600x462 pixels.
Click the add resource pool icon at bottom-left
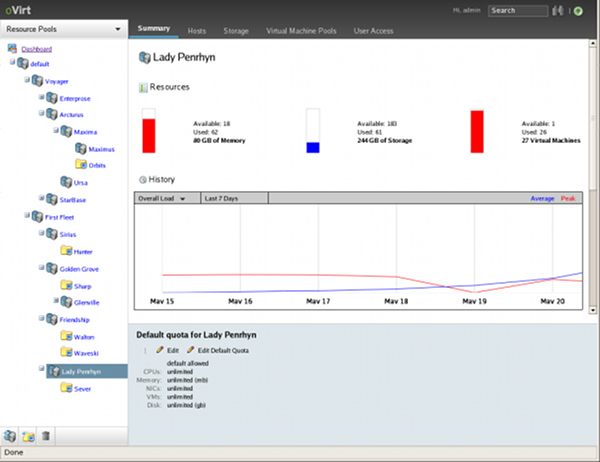click(x=10, y=436)
